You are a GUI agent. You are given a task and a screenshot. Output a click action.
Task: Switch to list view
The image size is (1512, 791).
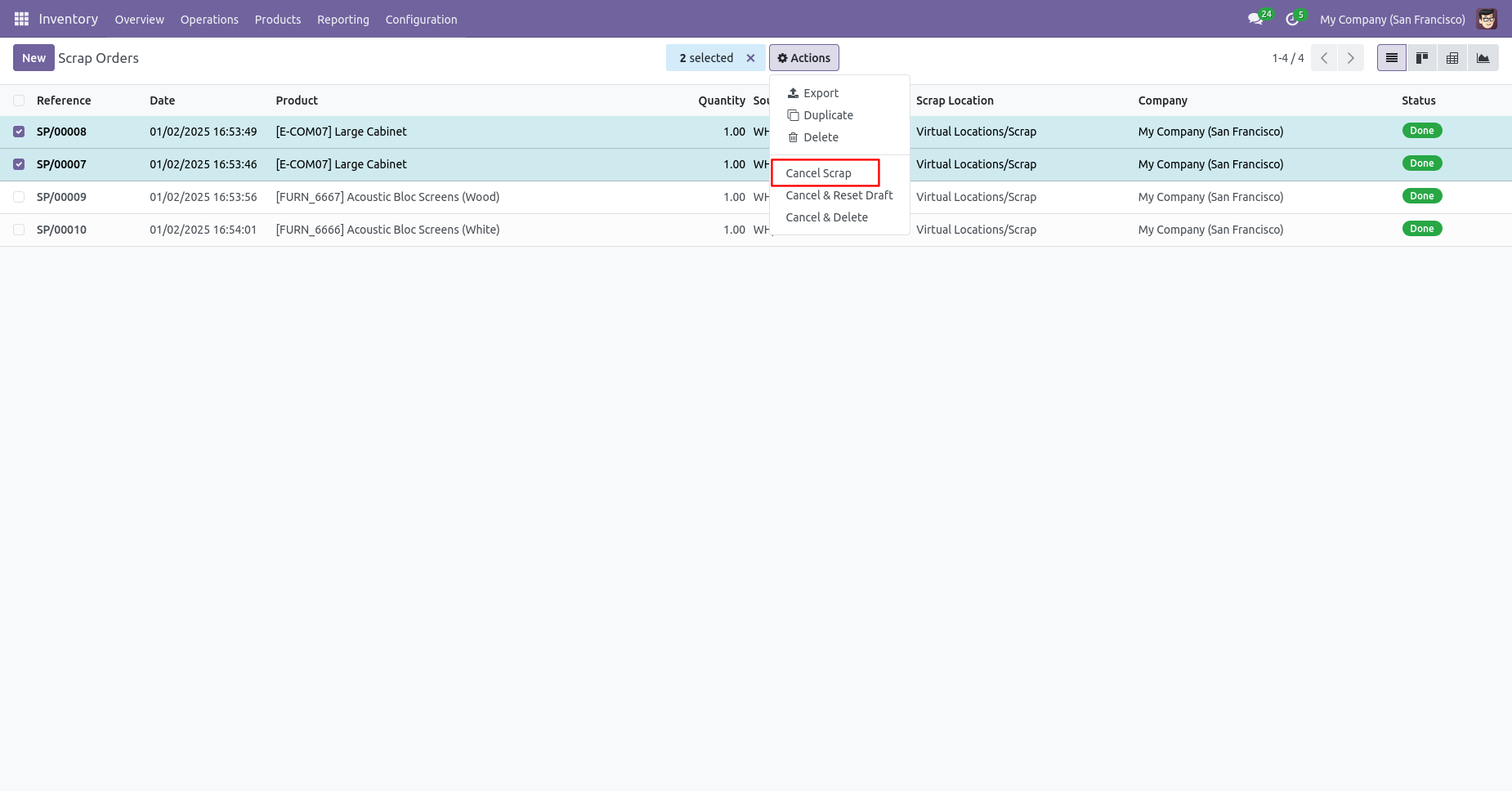1392,58
